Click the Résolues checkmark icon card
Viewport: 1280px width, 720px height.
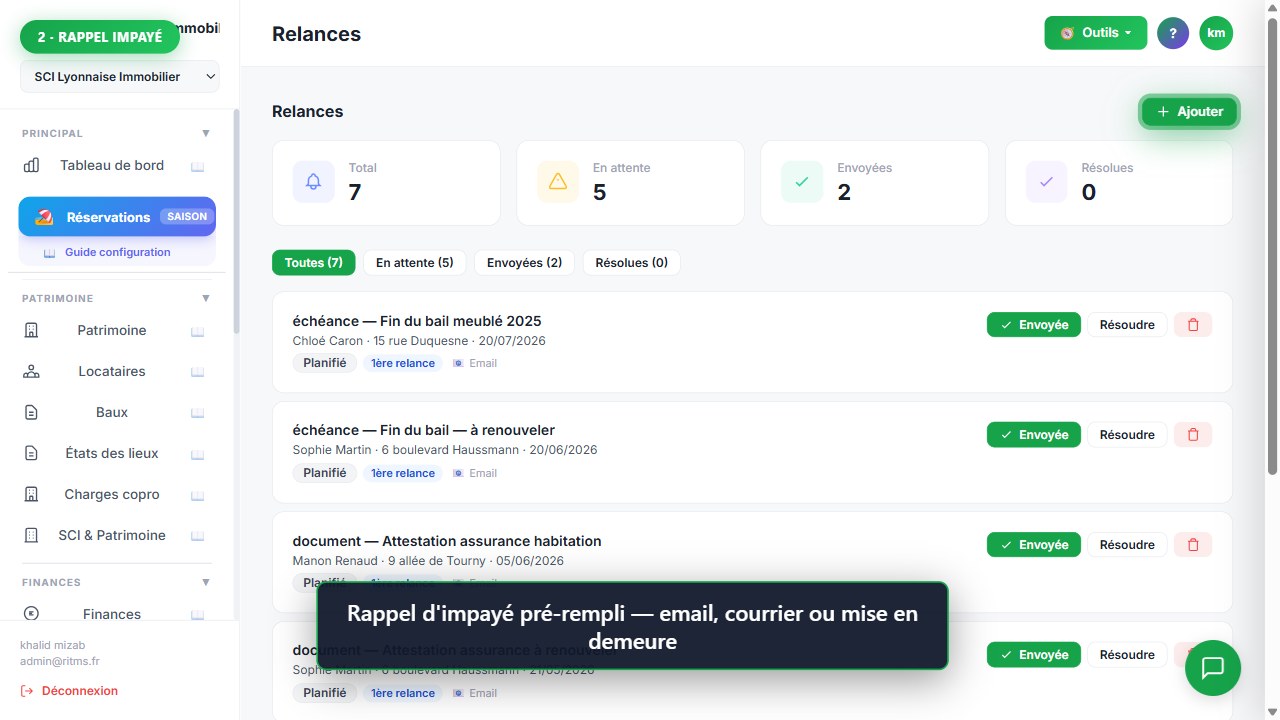coord(1118,182)
